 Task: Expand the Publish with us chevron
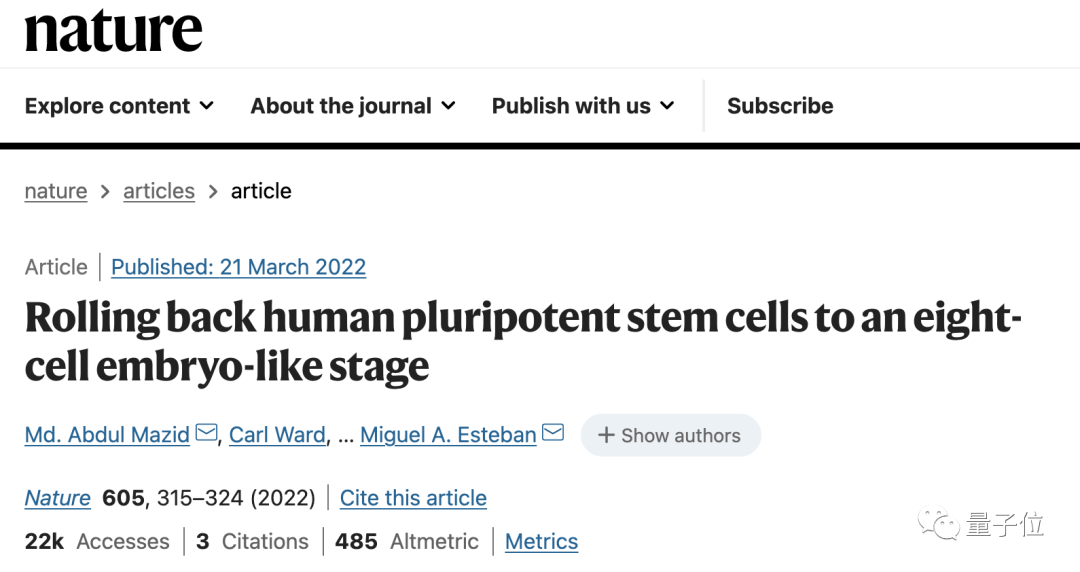click(667, 105)
